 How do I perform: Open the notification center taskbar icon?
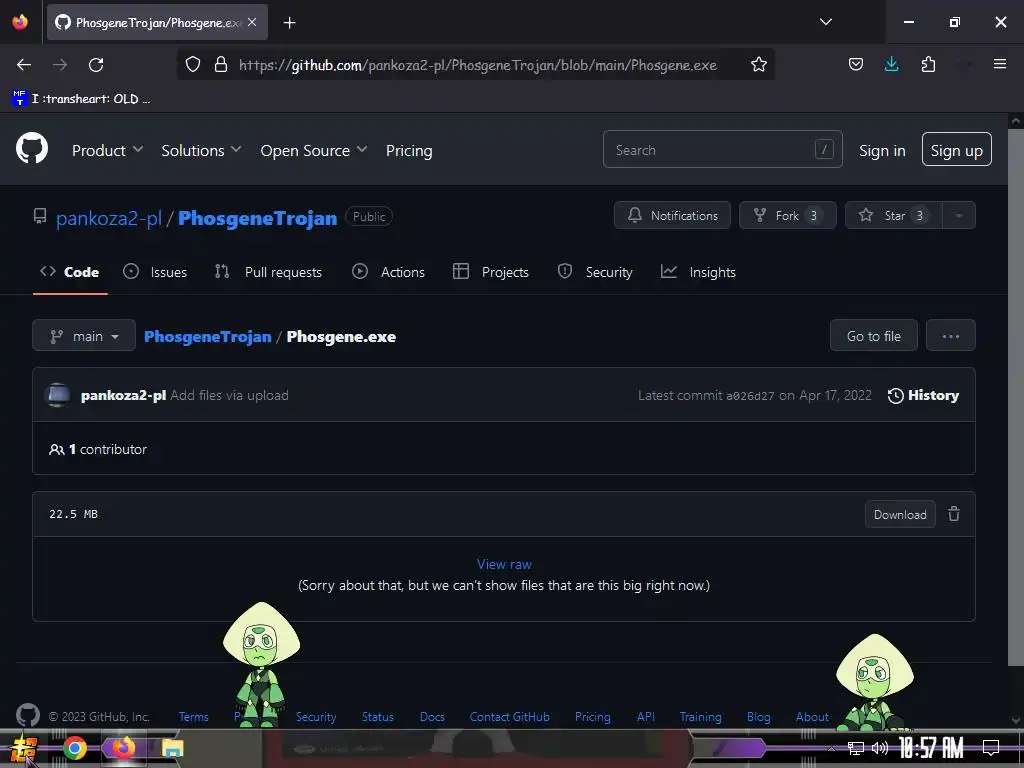(991, 748)
